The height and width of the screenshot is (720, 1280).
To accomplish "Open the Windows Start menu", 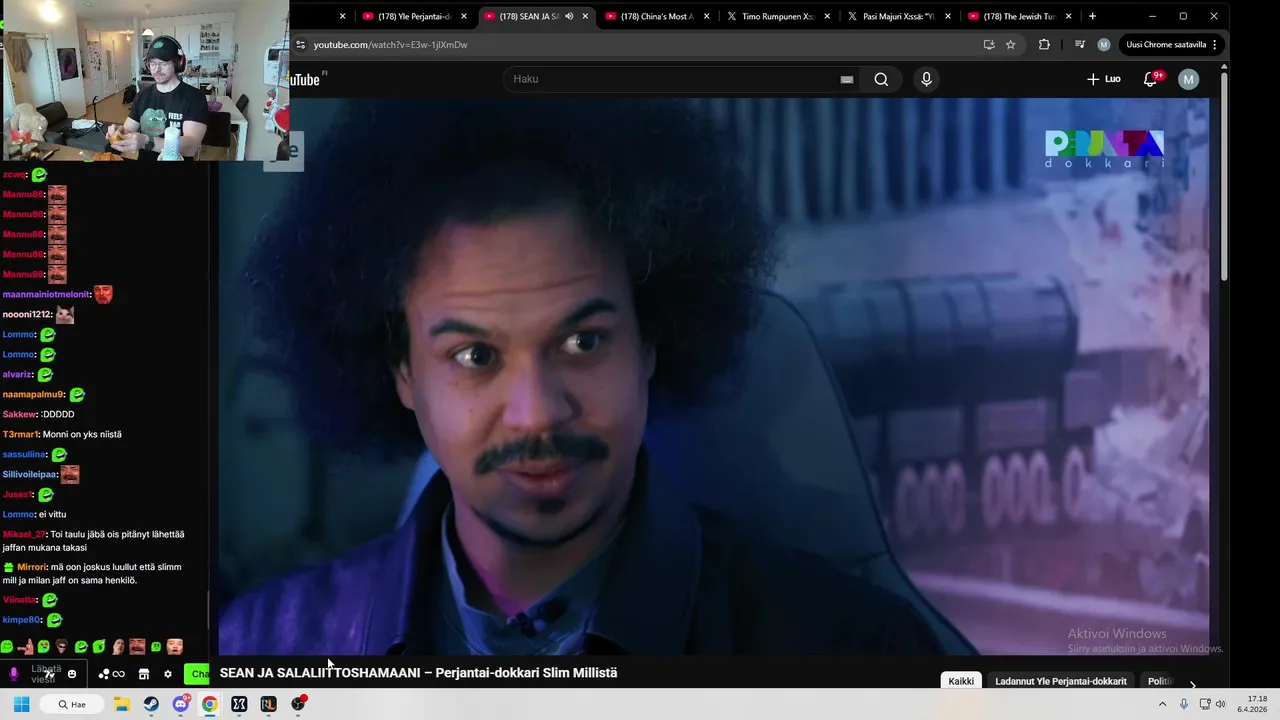I will coord(21,704).
